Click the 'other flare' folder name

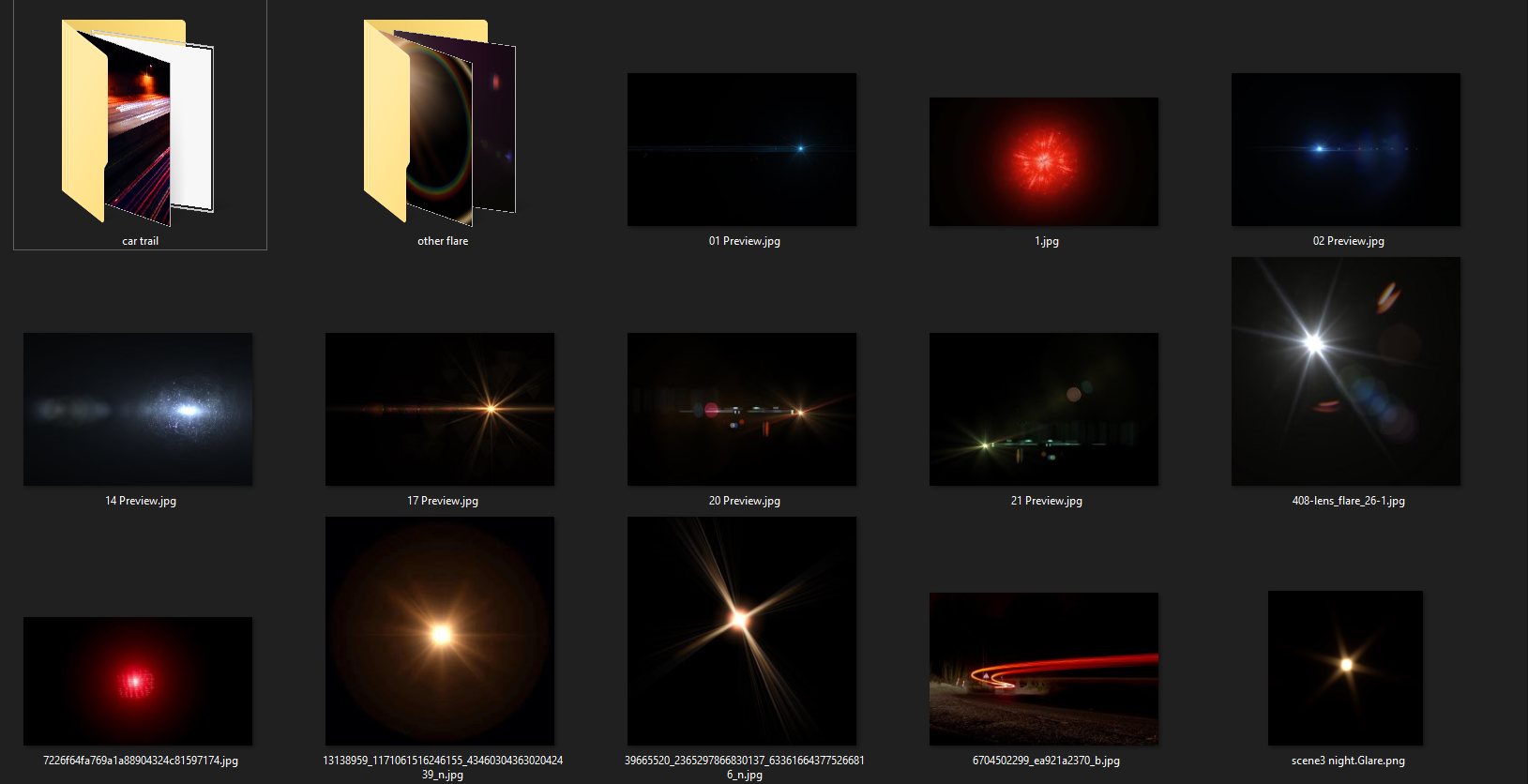(x=443, y=241)
